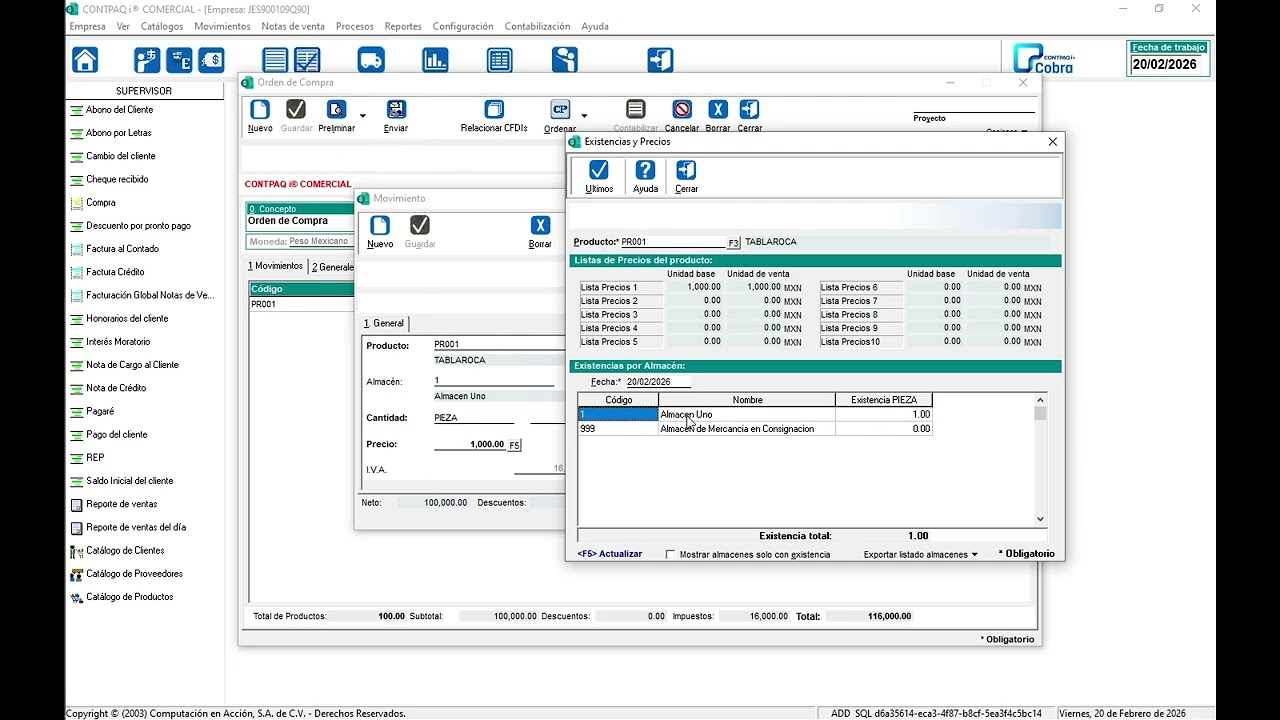
Task: Open the Reportes menu
Action: click(403, 26)
